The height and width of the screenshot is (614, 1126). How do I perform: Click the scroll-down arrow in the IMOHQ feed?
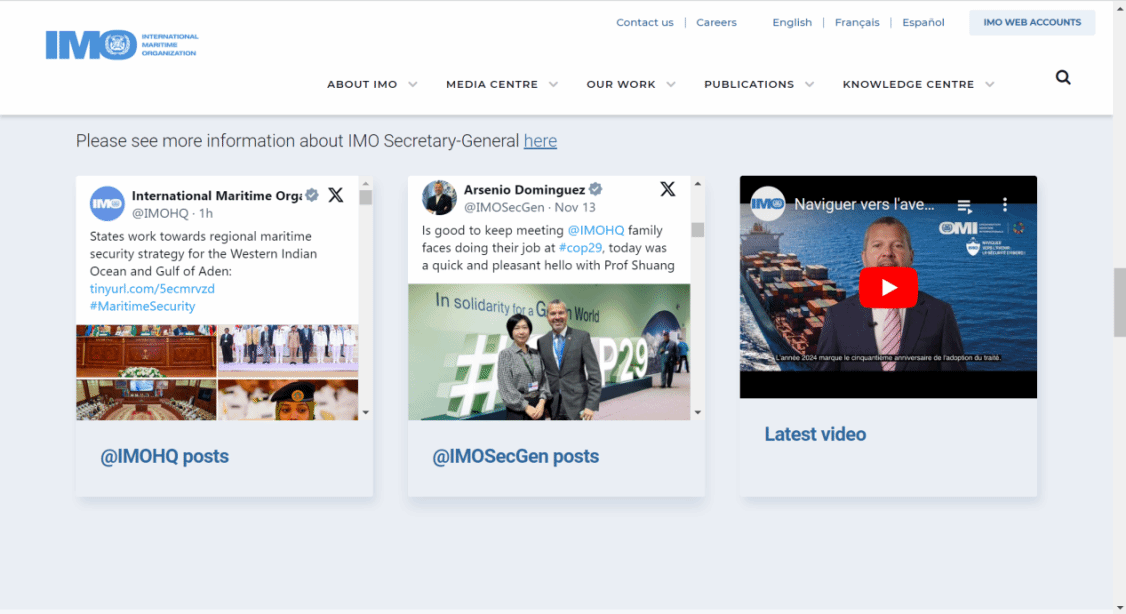click(365, 412)
